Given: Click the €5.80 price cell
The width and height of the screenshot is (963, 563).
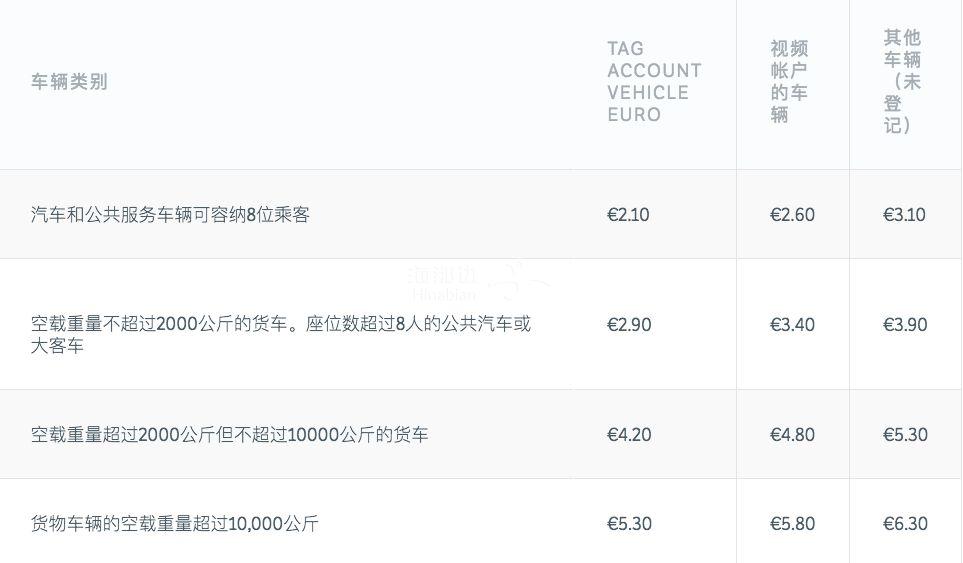Looking at the screenshot, I should click(792, 524).
